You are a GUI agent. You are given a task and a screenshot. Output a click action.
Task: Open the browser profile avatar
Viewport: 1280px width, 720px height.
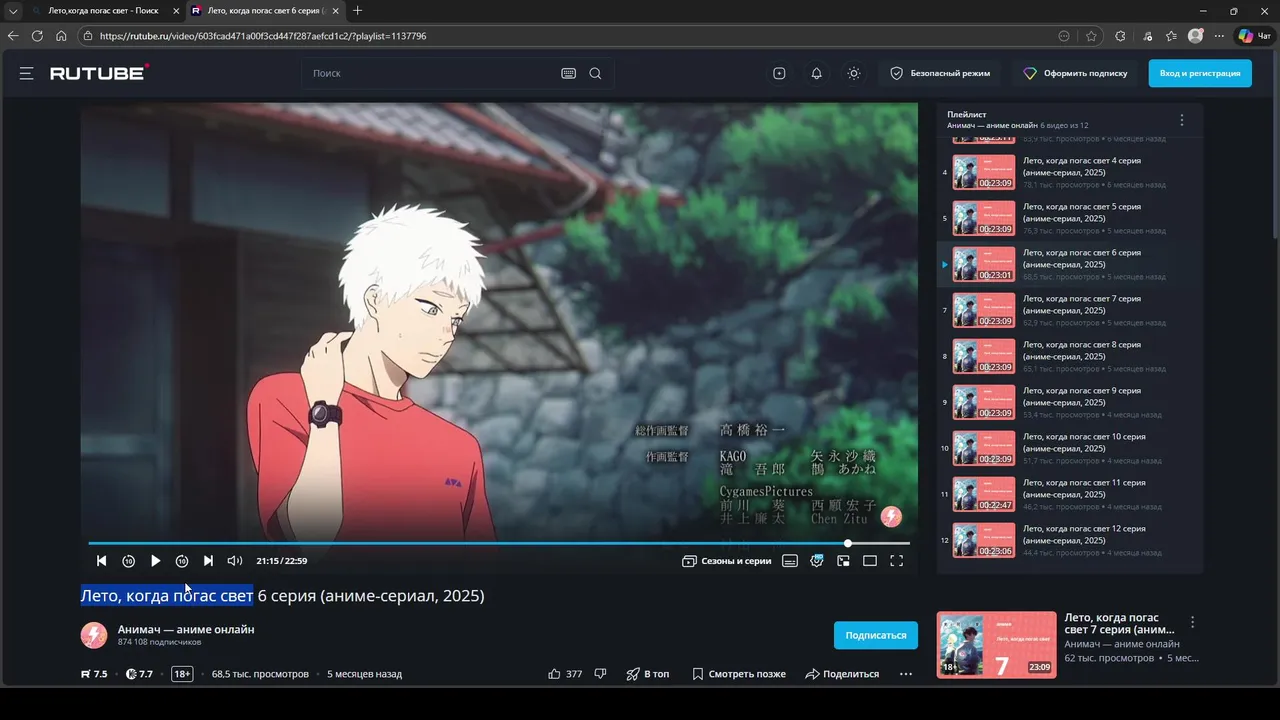1195,36
